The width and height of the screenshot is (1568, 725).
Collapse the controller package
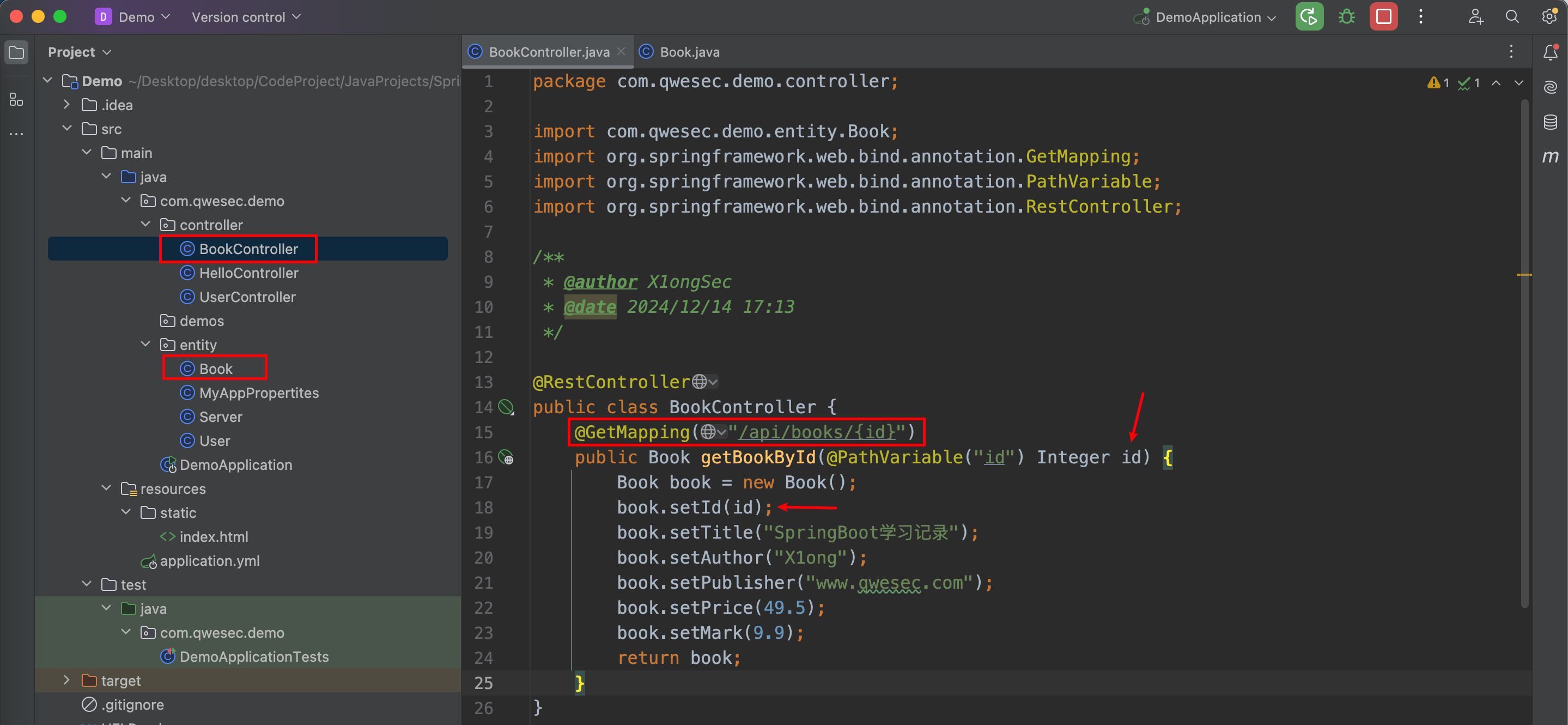tap(145, 224)
